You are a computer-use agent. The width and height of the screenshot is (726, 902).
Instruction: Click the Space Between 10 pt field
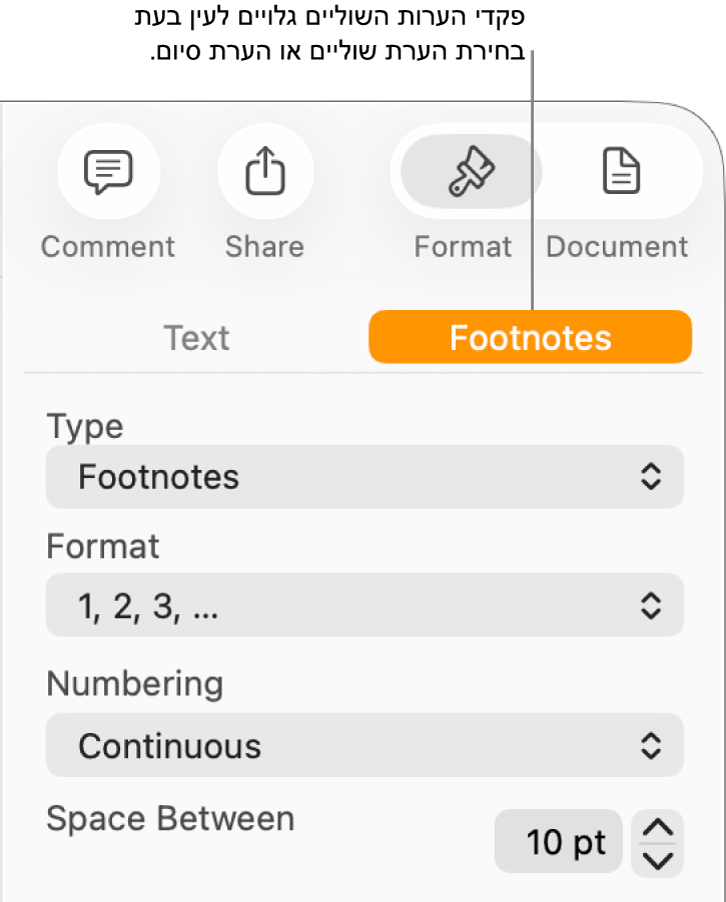pyautogui.click(x=558, y=842)
